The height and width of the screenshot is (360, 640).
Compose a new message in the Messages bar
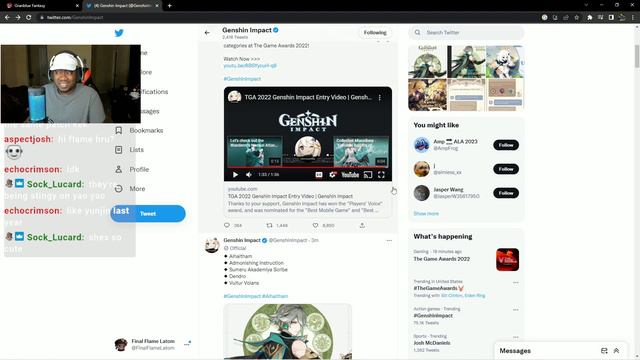pos(604,351)
